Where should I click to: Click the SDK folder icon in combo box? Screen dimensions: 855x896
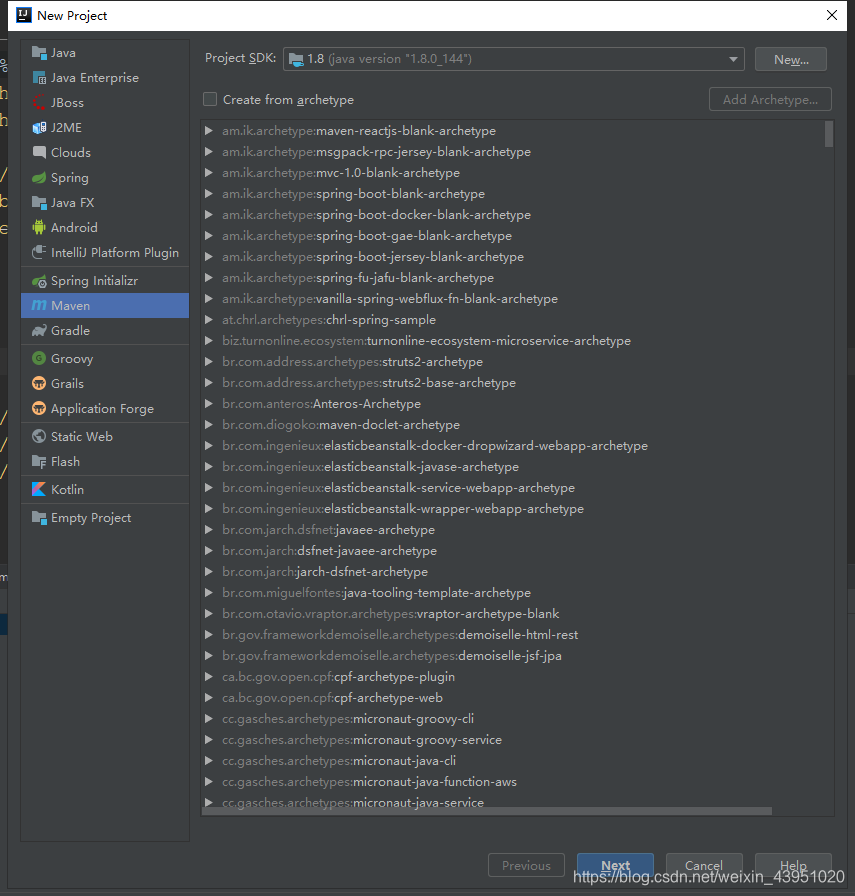296,59
